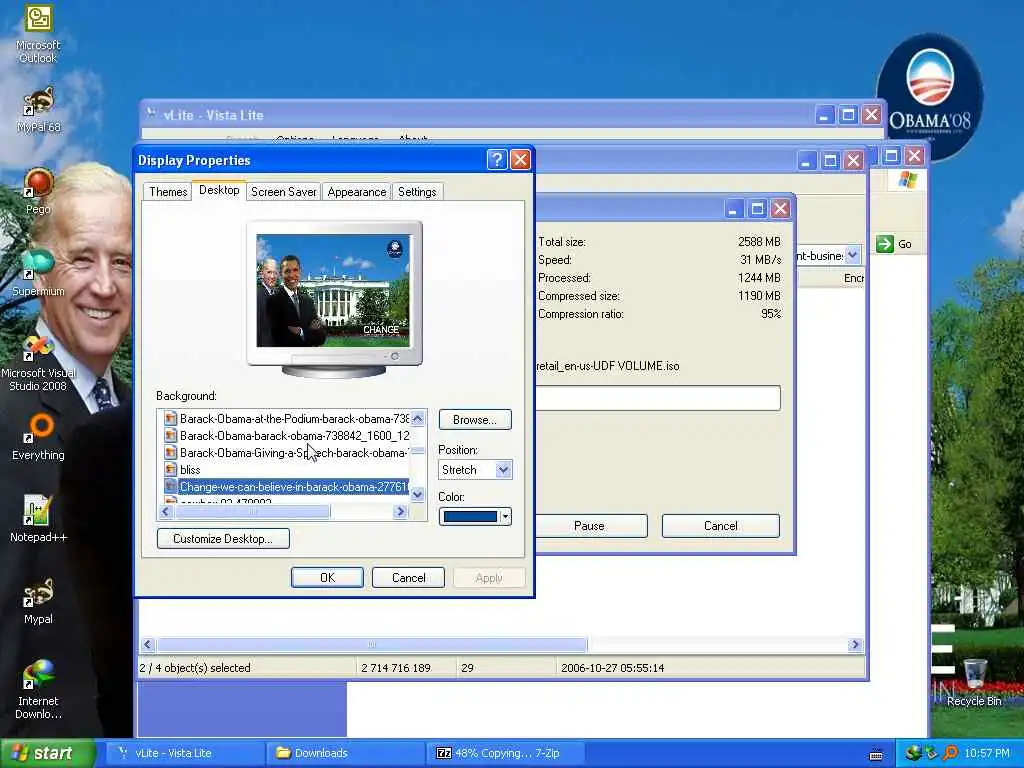Open the Recycle Bin

click(974, 683)
